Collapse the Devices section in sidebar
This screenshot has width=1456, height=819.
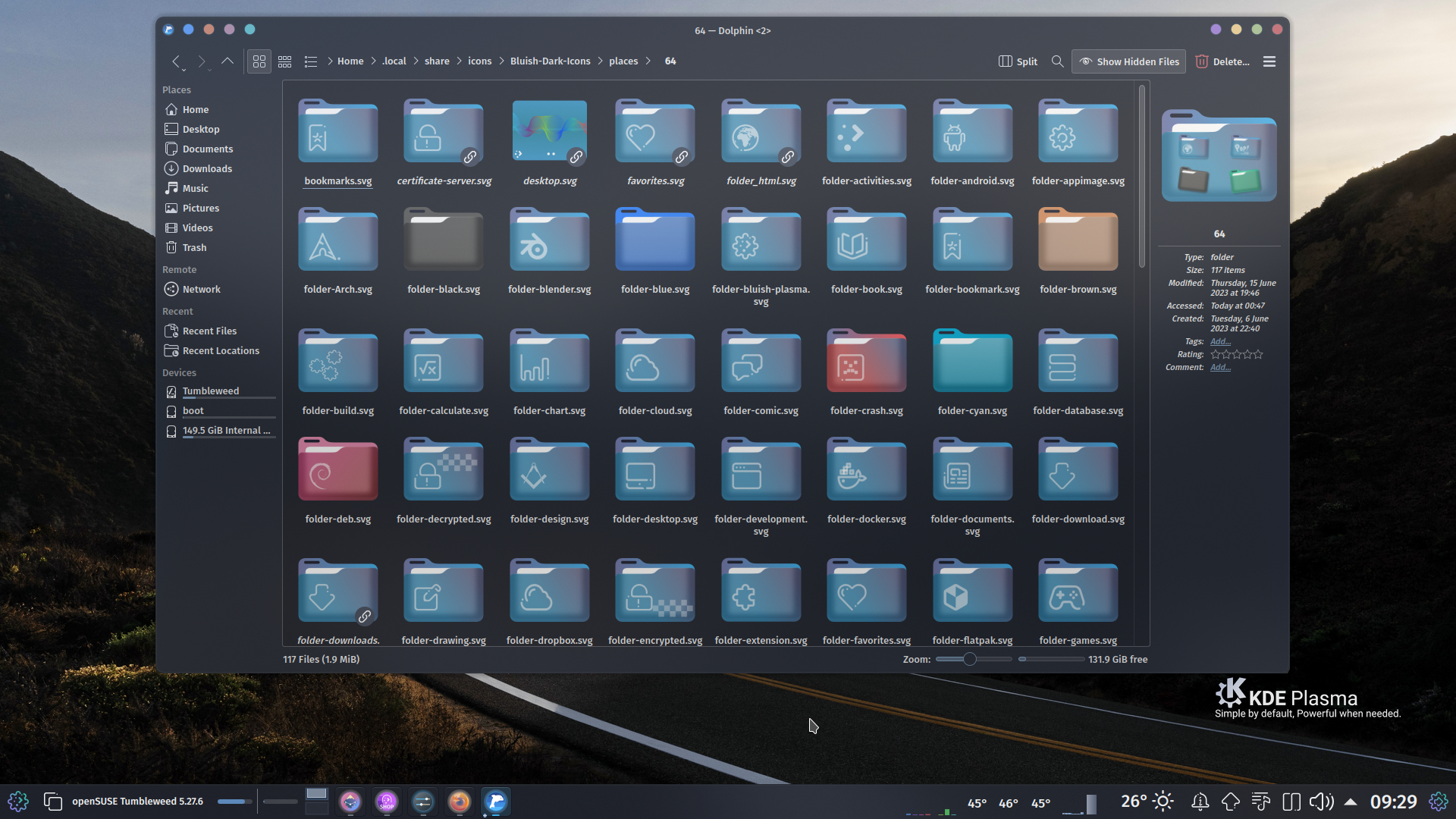pyautogui.click(x=179, y=372)
